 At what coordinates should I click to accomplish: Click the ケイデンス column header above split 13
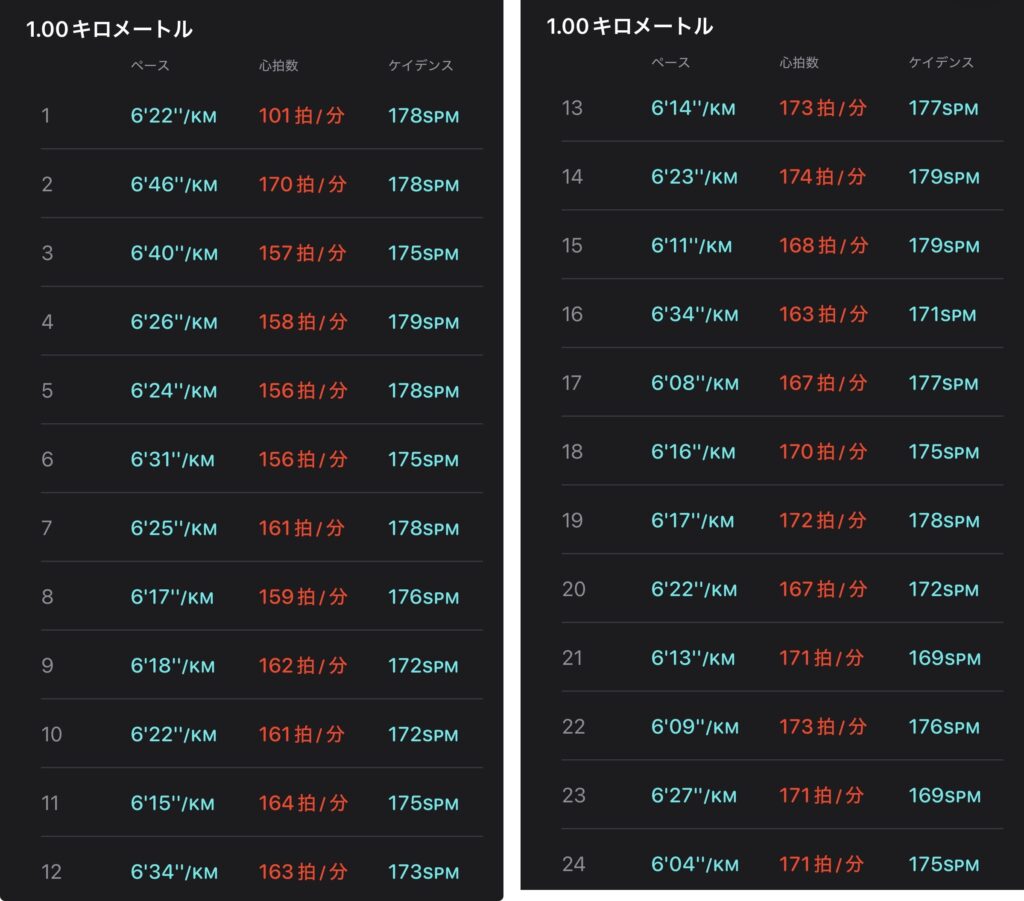[941, 63]
